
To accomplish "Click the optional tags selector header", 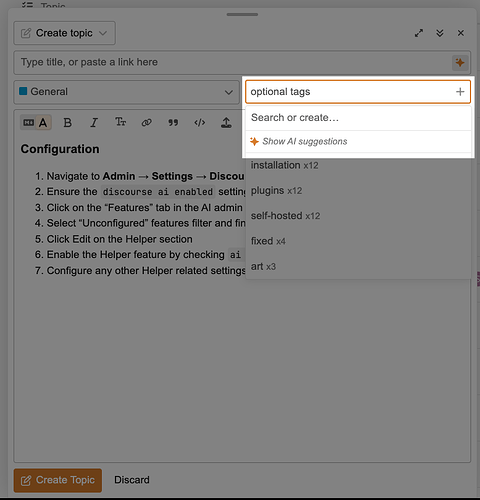I will [x=358, y=92].
